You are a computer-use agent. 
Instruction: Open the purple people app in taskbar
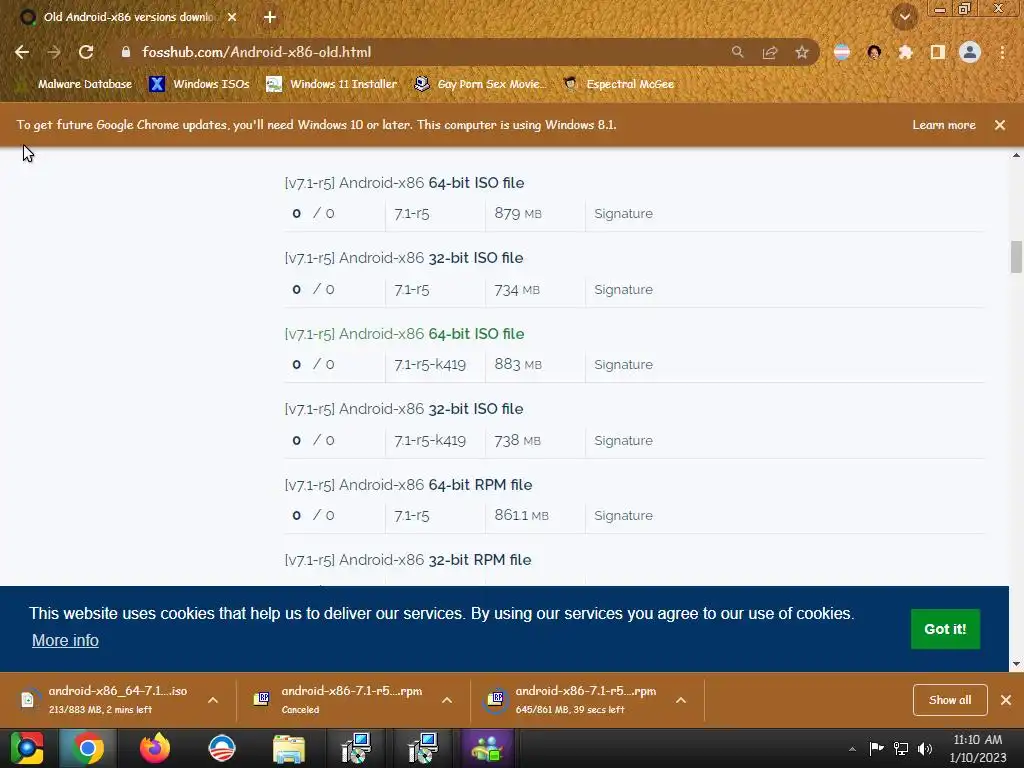pos(487,748)
